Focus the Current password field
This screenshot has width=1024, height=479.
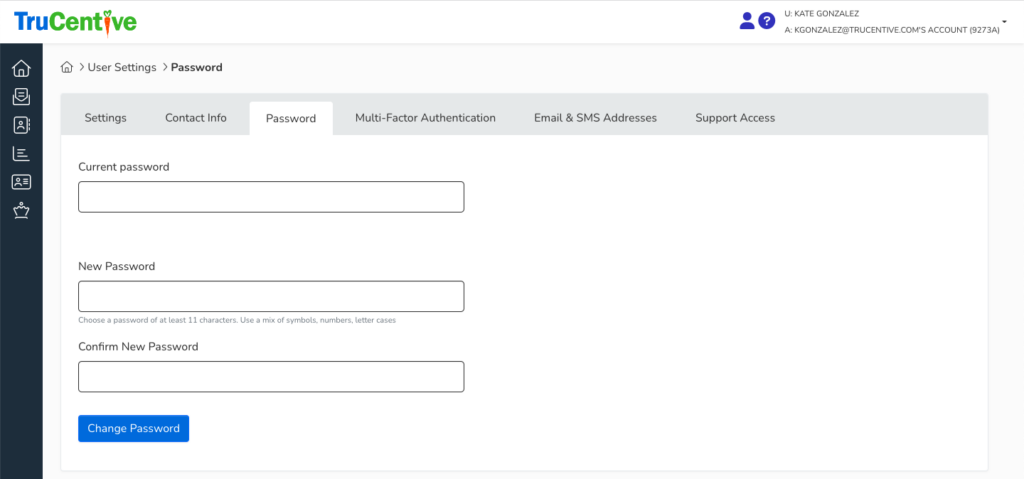pos(271,197)
